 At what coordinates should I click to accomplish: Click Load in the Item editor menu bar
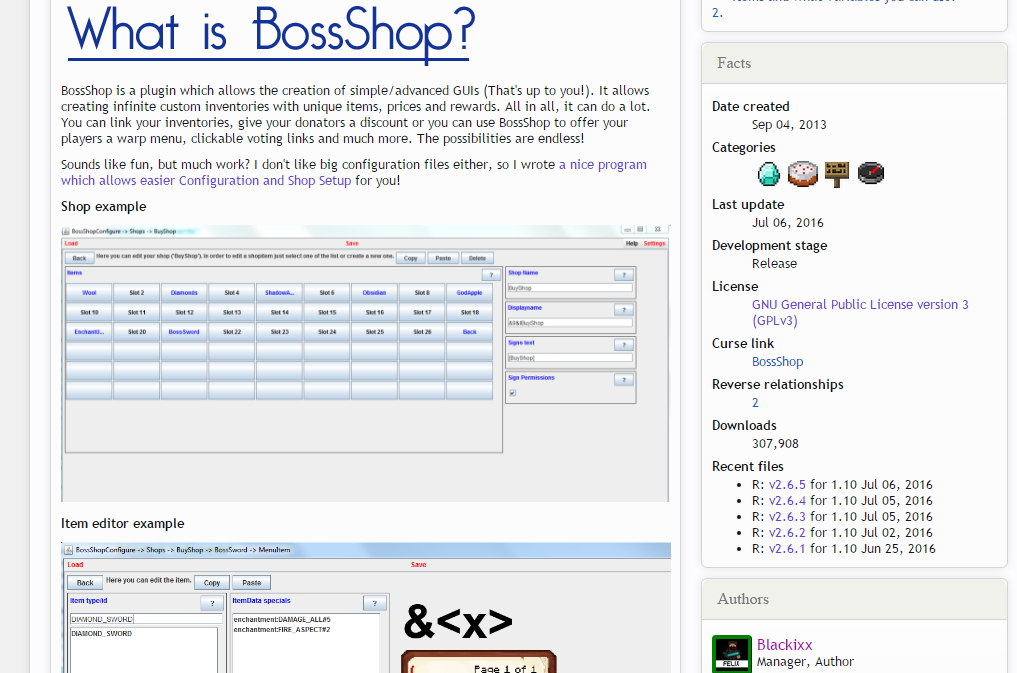pyautogui.click(x=75, y=565)
